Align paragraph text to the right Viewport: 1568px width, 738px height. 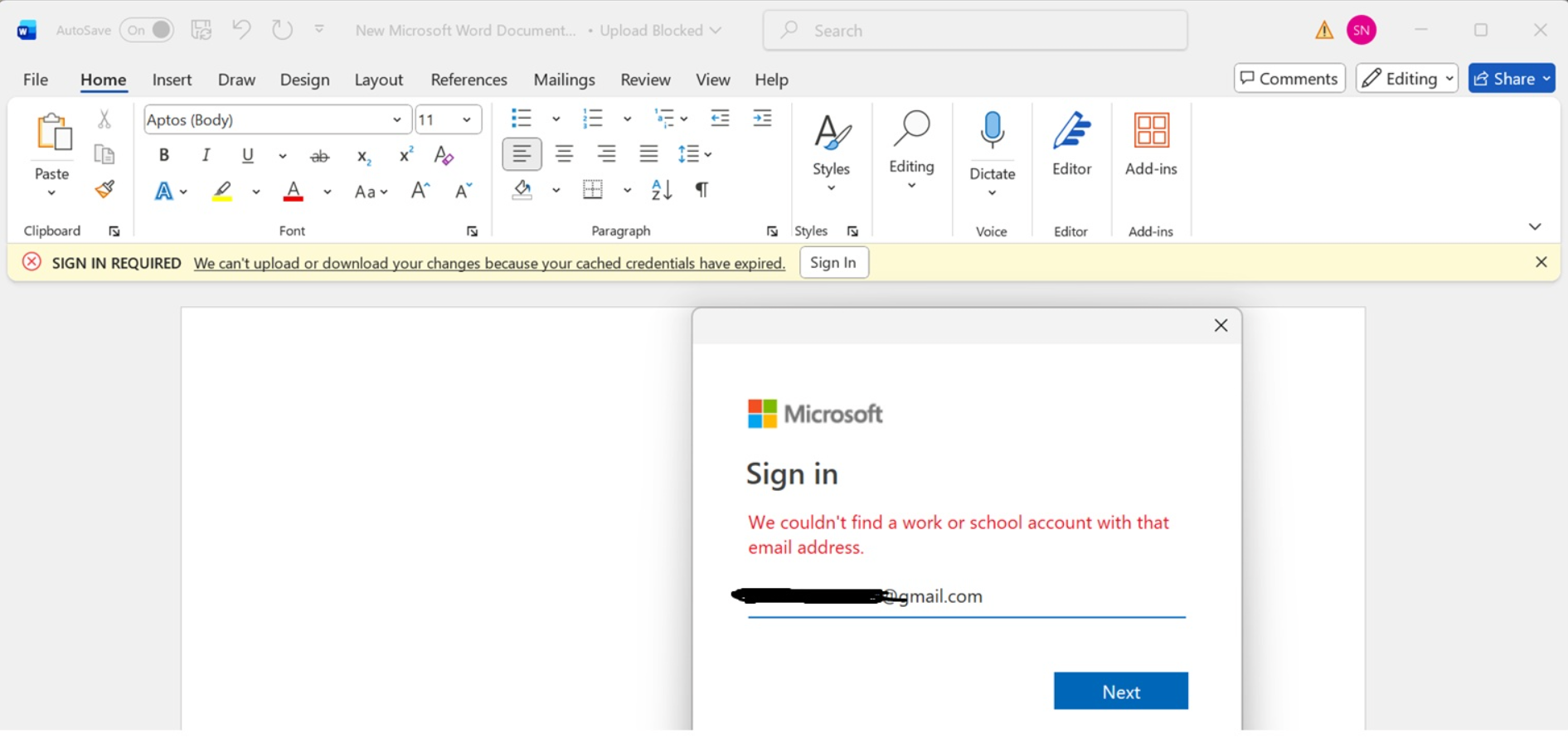[607, 154]
